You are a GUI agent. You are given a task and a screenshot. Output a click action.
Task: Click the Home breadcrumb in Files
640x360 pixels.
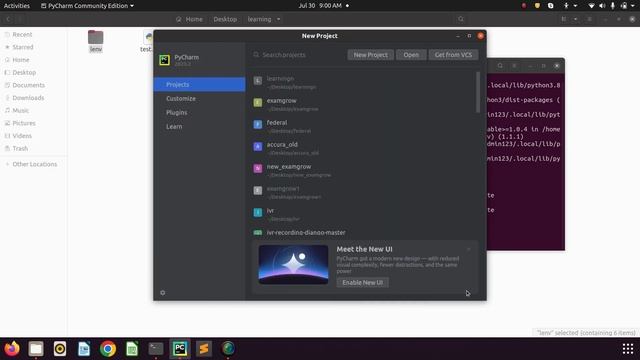[x=189, y=19]
